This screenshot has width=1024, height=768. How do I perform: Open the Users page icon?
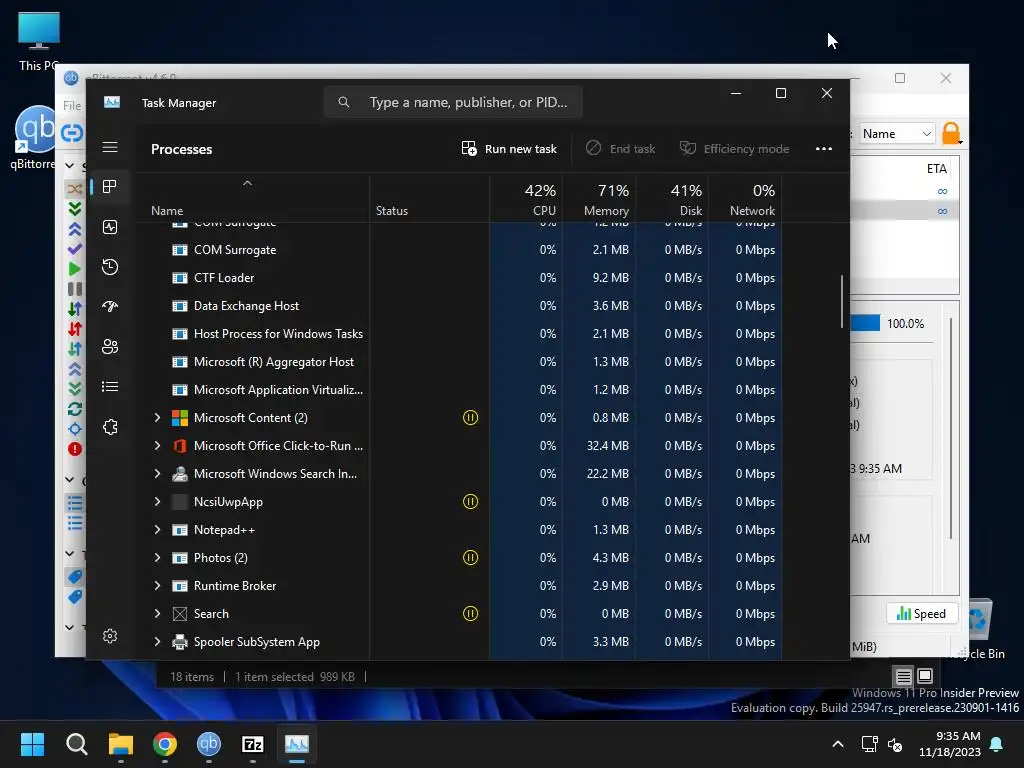click(110, 347)
